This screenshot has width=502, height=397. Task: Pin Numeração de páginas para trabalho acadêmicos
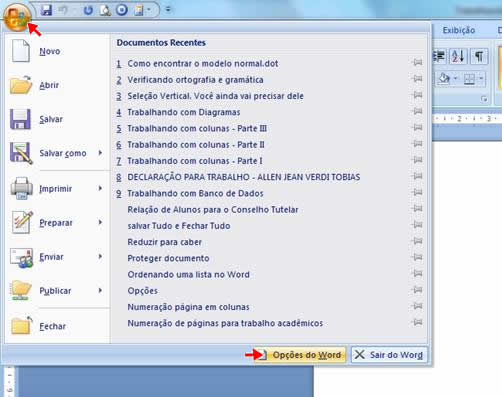(417, 322)
